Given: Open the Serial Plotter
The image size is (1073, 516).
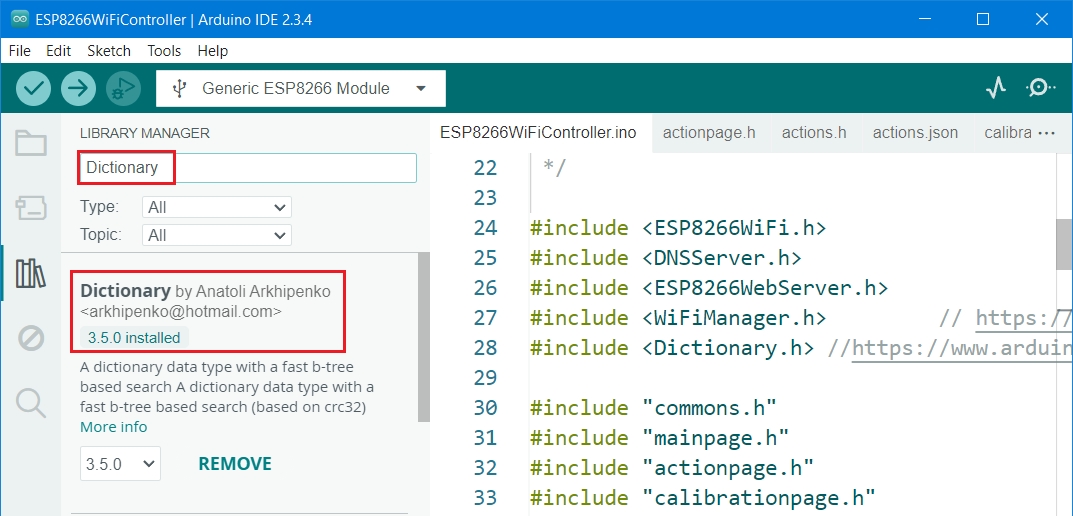Looking at the screenshot, I should (995, 88).
